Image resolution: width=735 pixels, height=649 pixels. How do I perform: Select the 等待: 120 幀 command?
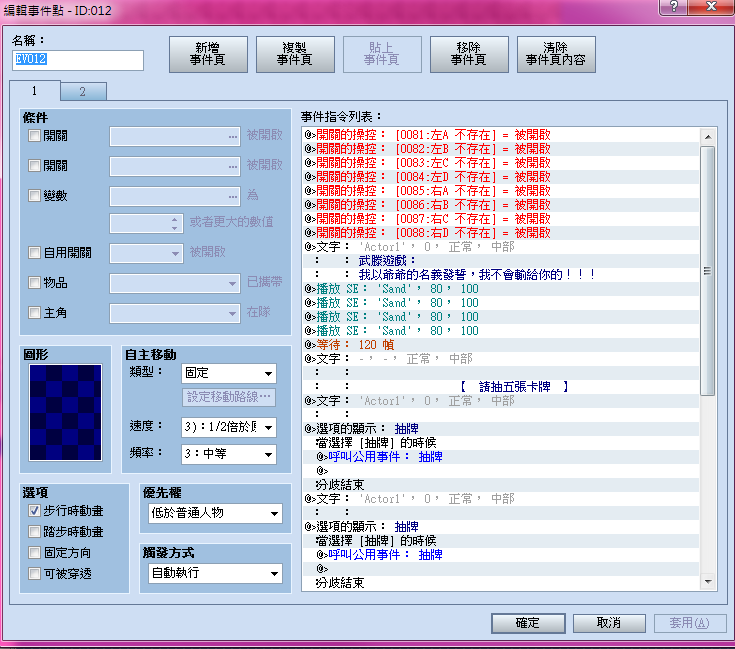[x=501, y=345]
